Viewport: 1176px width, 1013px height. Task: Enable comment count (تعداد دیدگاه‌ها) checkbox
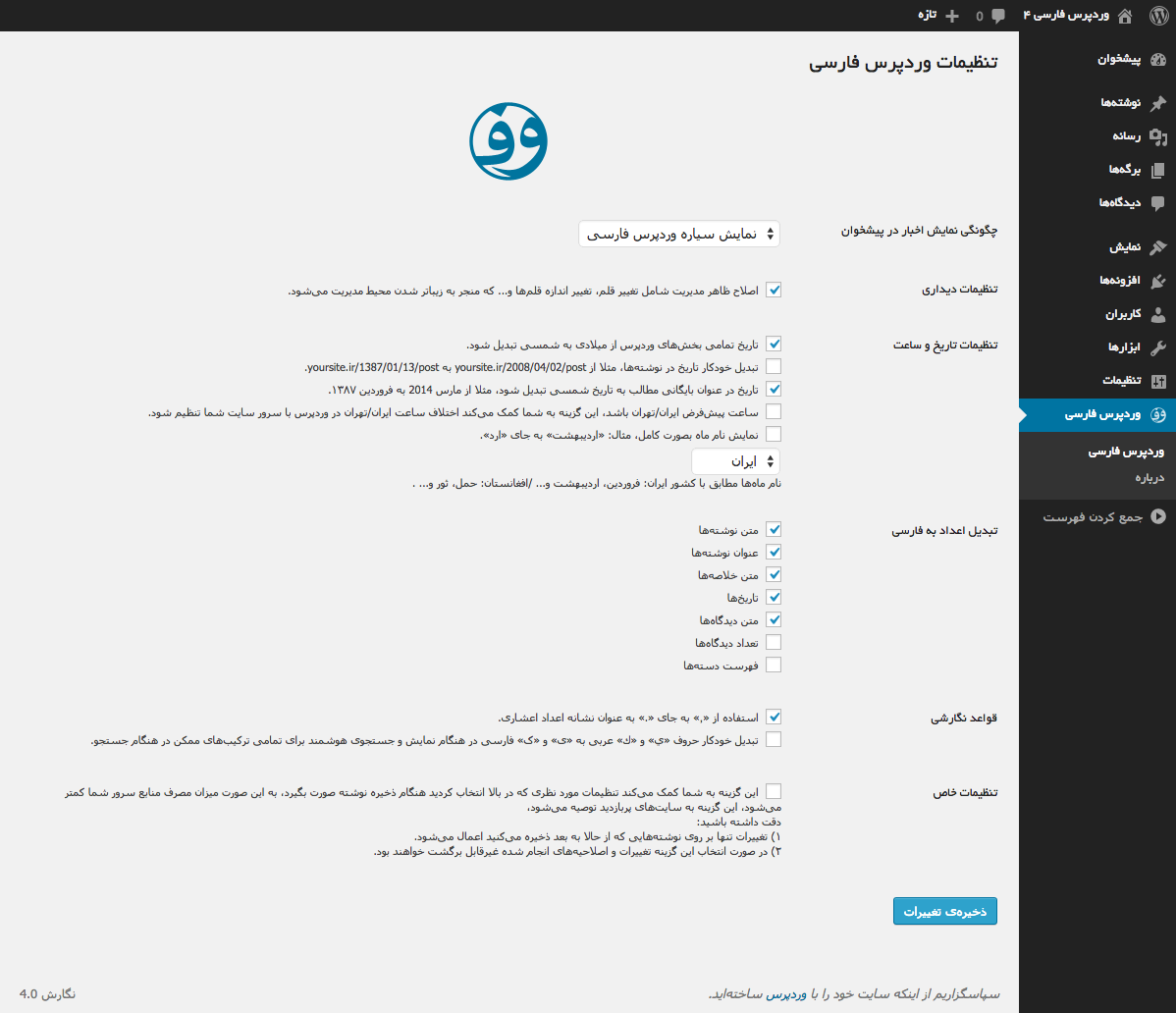pyautogui.click(x=774, y=642)
